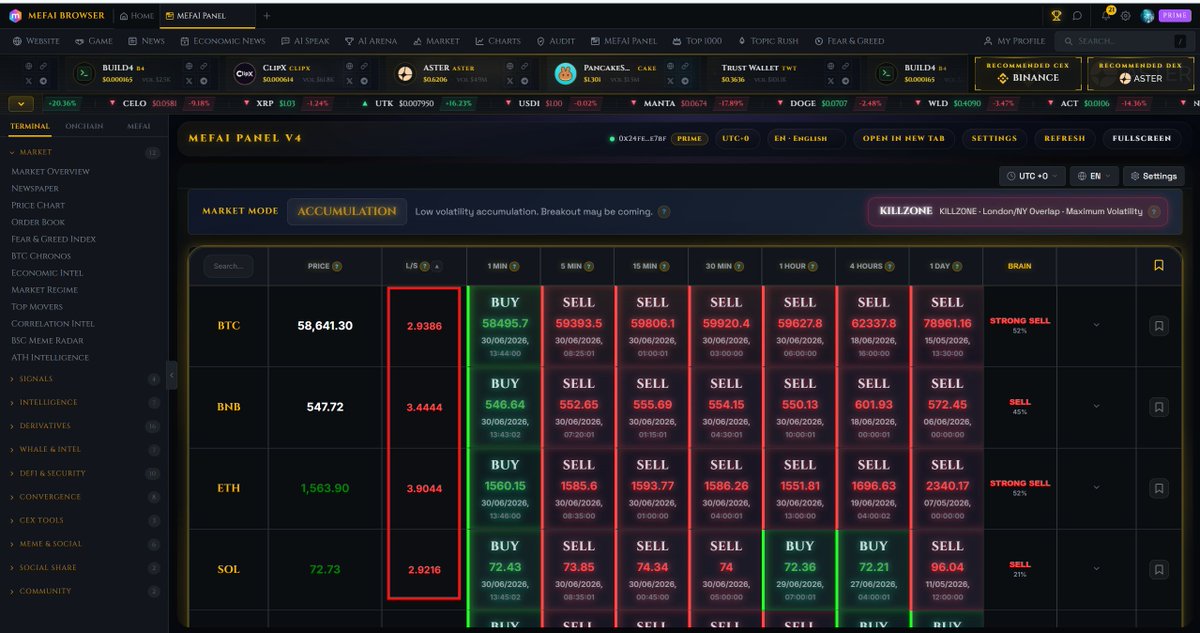Click the Settings button with gear icon
The image size is (1200, 633).
click(1153, 176)
